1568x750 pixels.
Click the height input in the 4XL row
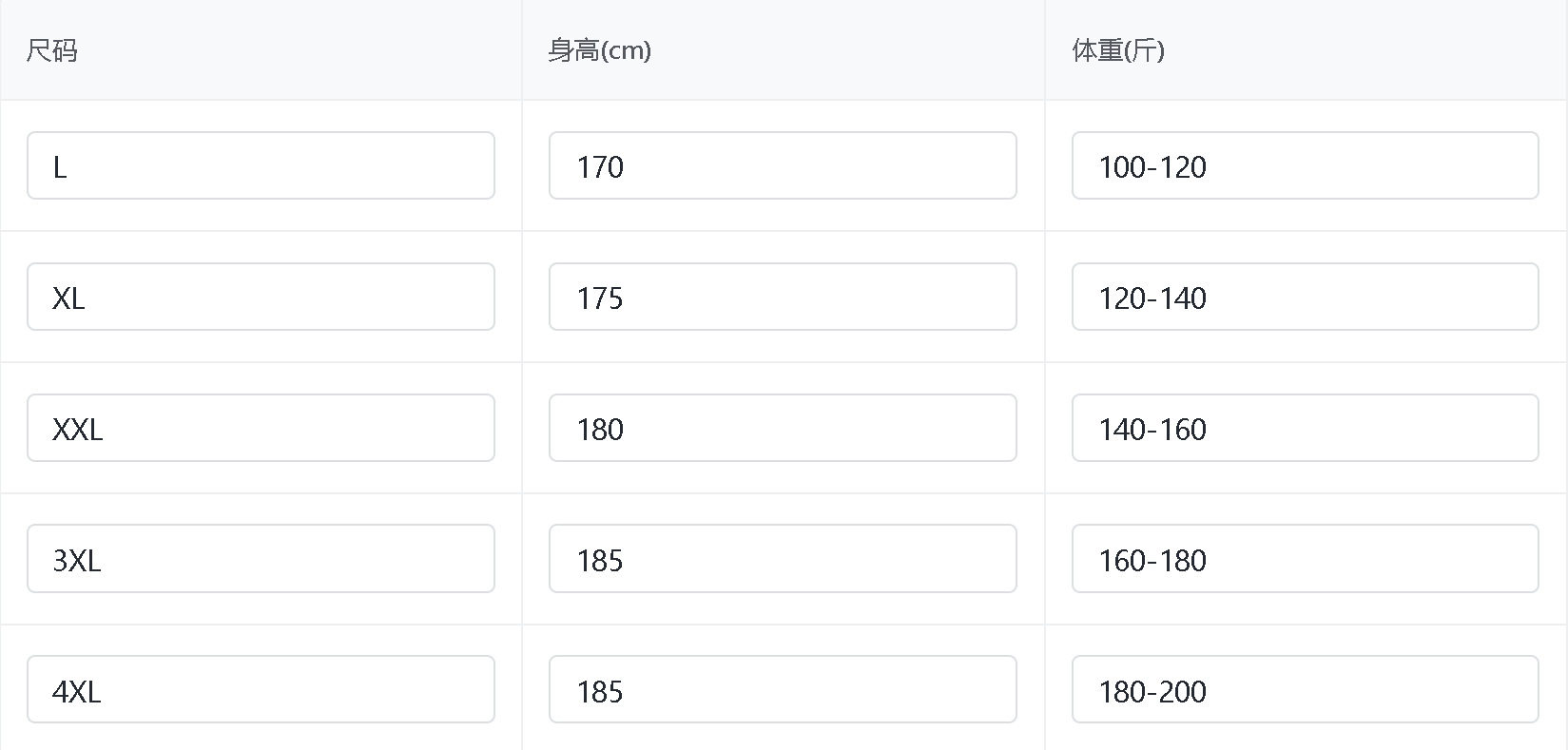783,690
